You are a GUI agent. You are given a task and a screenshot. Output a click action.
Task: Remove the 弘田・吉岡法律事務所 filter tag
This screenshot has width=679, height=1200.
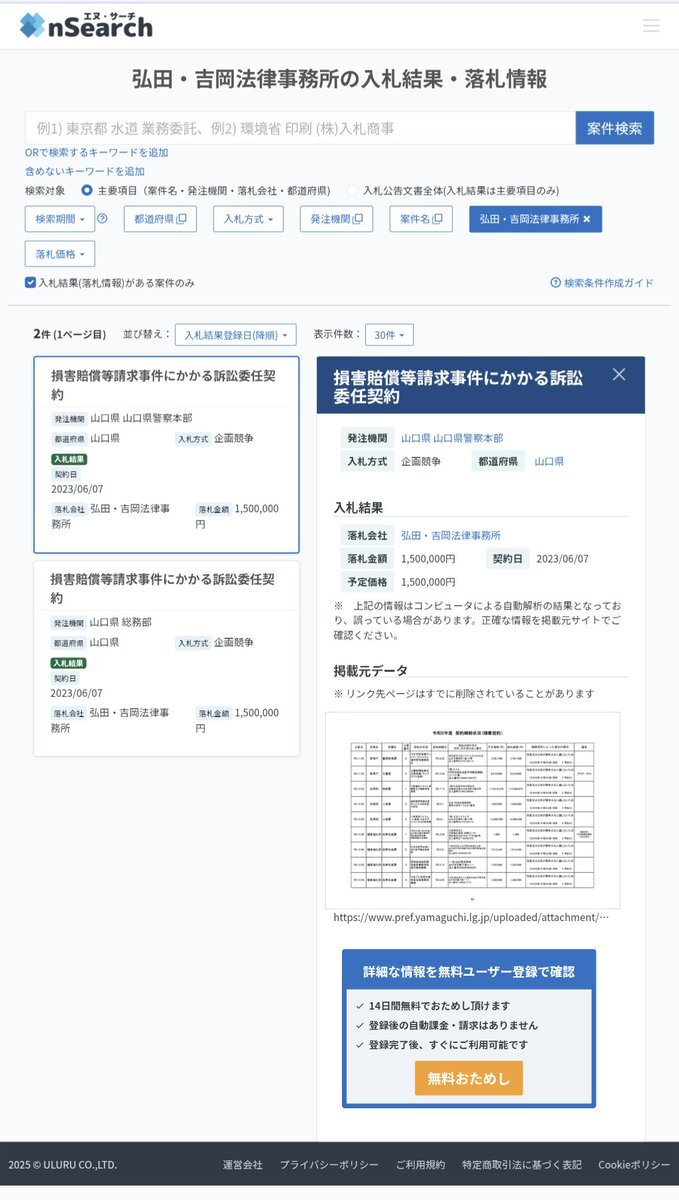587,219
